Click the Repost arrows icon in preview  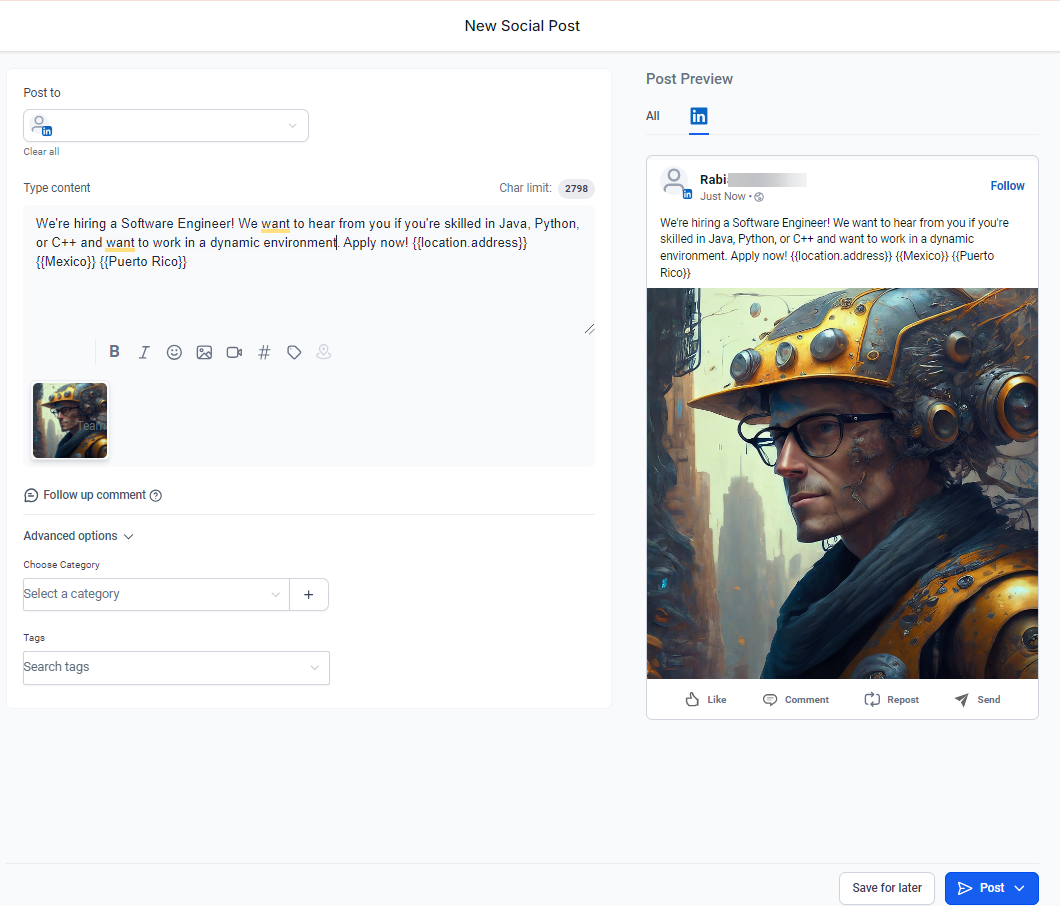pyautogui.click(x=872, y=699)
